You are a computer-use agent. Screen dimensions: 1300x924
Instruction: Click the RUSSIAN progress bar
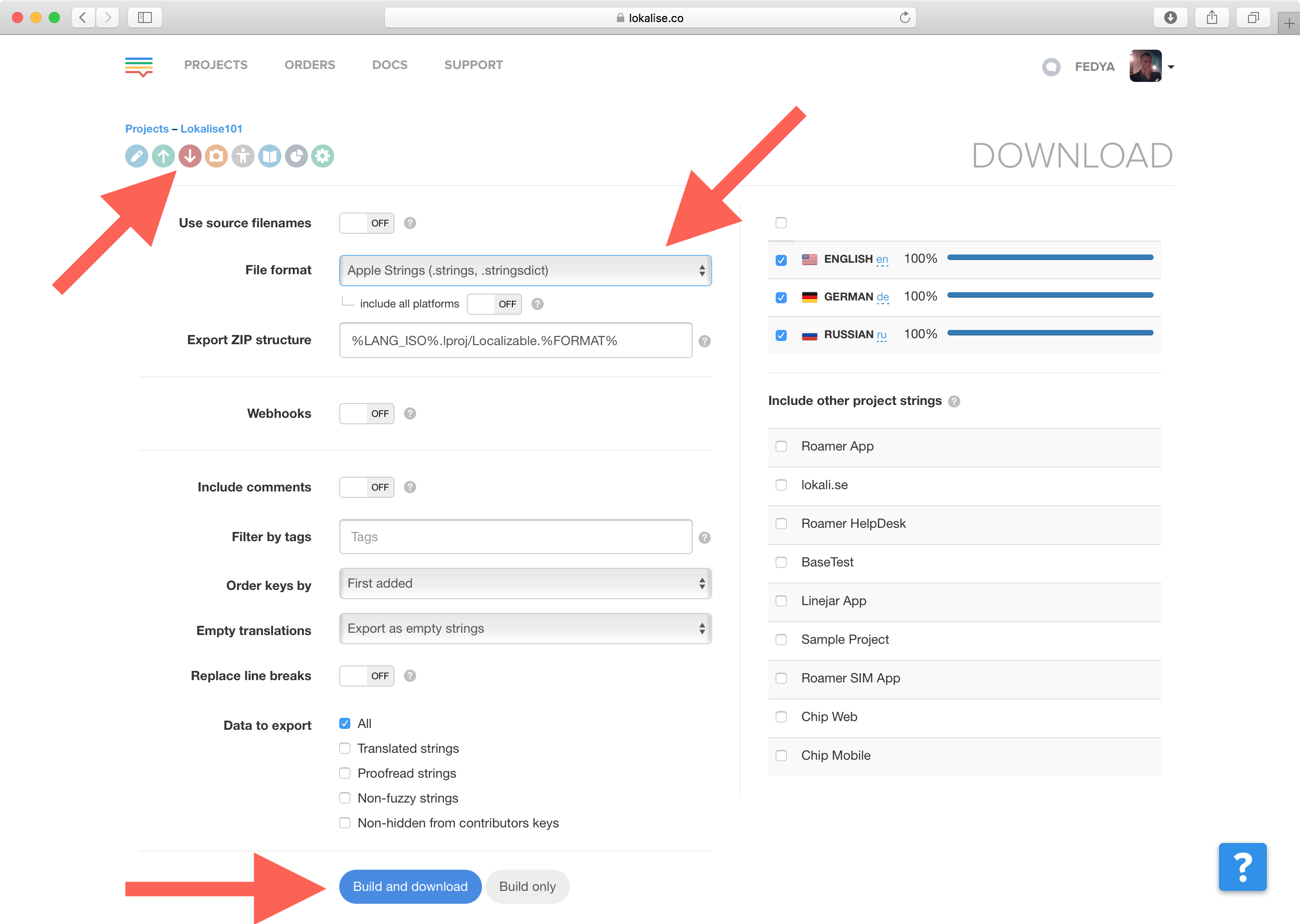[1050, 333]
